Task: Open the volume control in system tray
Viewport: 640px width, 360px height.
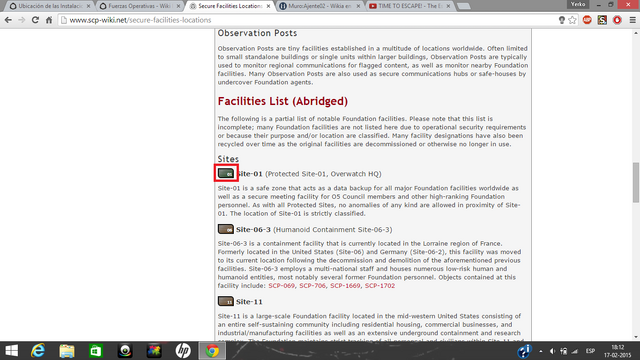Action: click(x=552, y=351)
